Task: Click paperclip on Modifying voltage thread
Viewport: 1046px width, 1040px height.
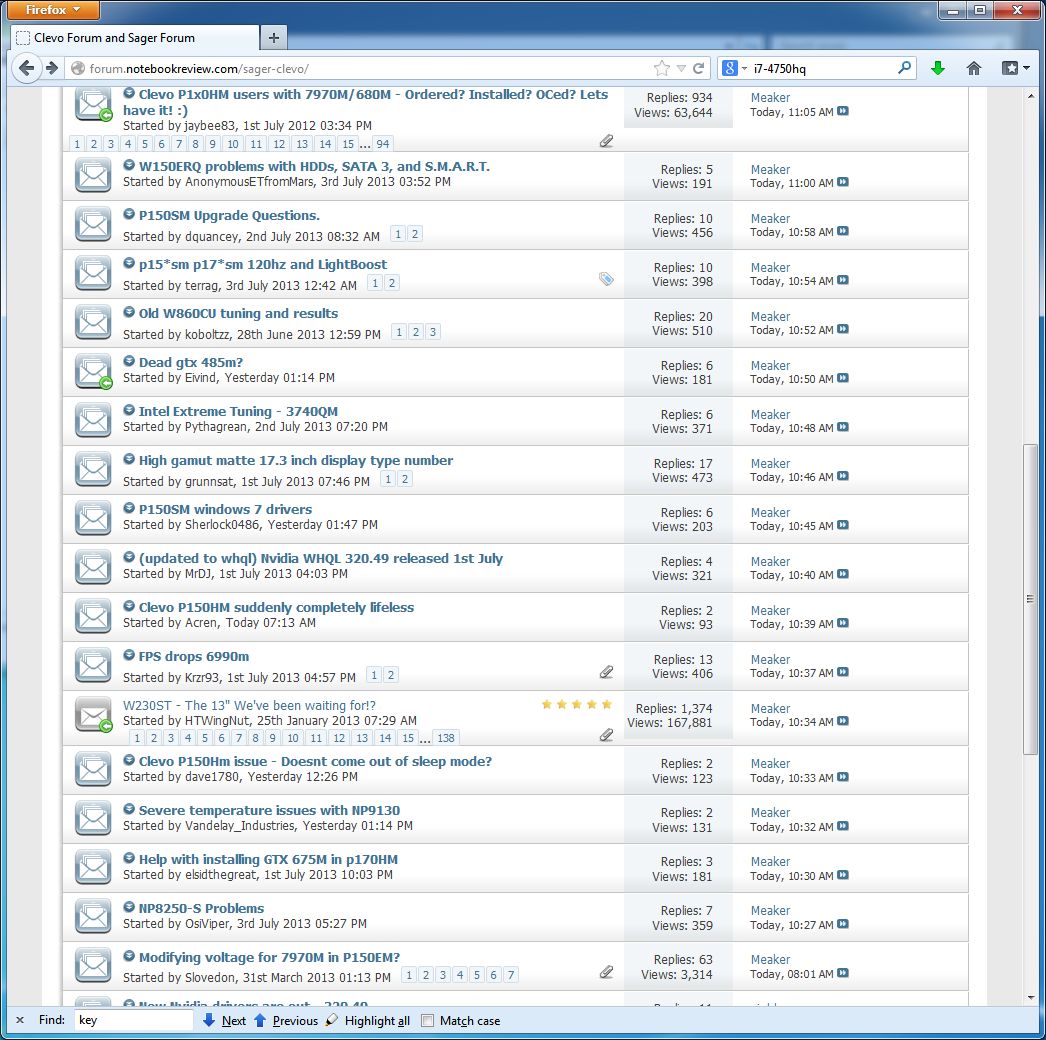Action: coord(606,972)
